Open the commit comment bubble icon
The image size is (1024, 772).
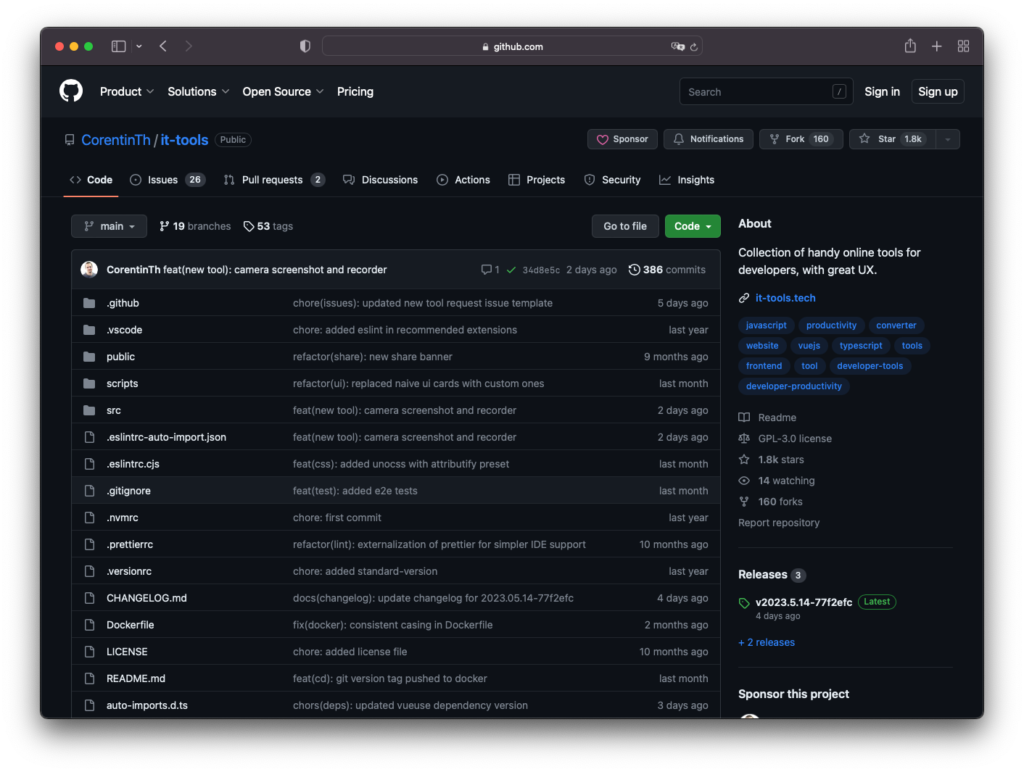point(486,270)
